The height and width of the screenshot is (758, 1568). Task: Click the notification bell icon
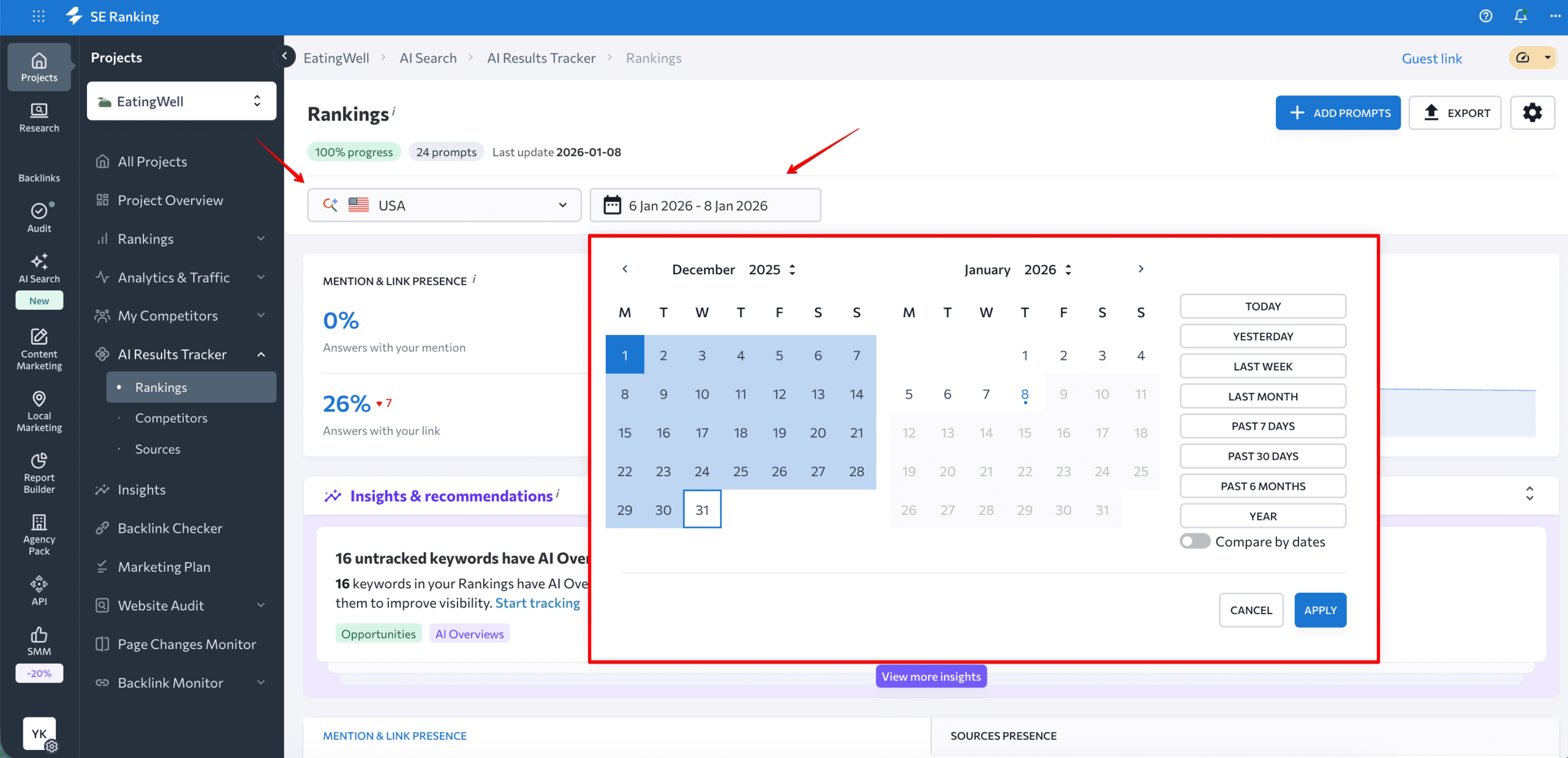1521,17
